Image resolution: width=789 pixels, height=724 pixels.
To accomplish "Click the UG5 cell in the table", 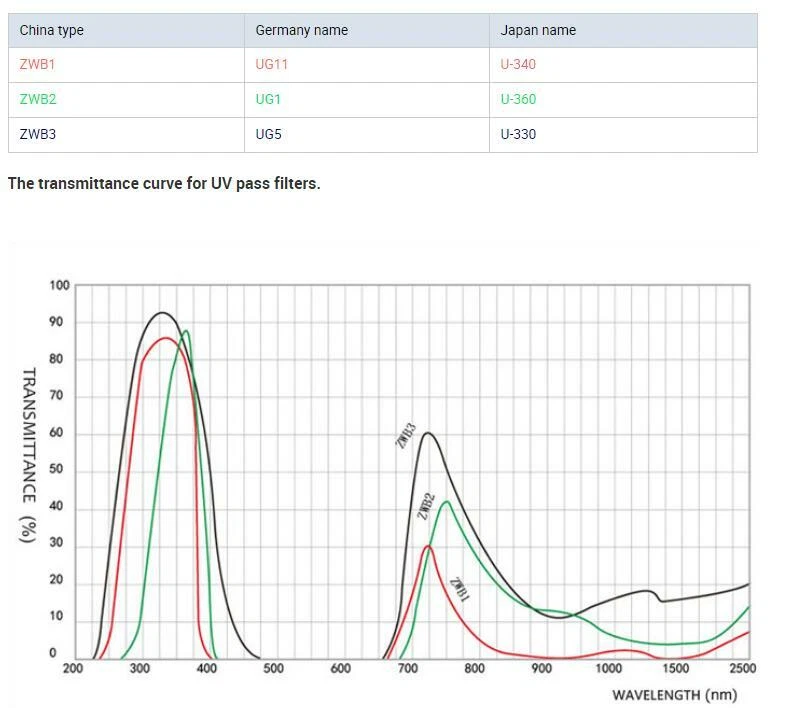I will 268,134.
